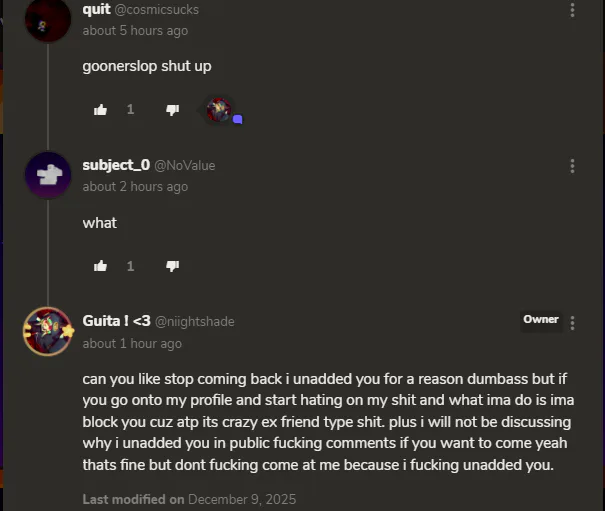Open options menu for quit's comment
This screenshot has width=605, height=511.
coord(572,10)
